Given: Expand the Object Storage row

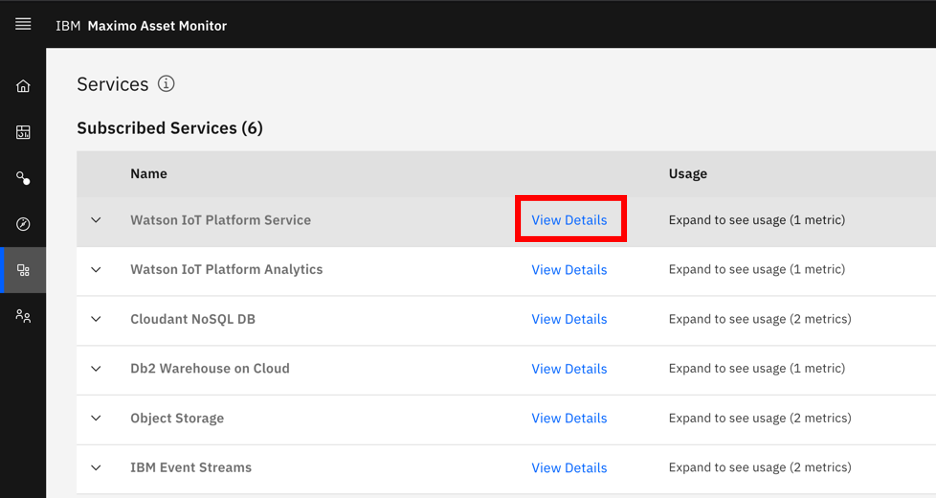Looking at the screenshot, I should pos(96,418).
